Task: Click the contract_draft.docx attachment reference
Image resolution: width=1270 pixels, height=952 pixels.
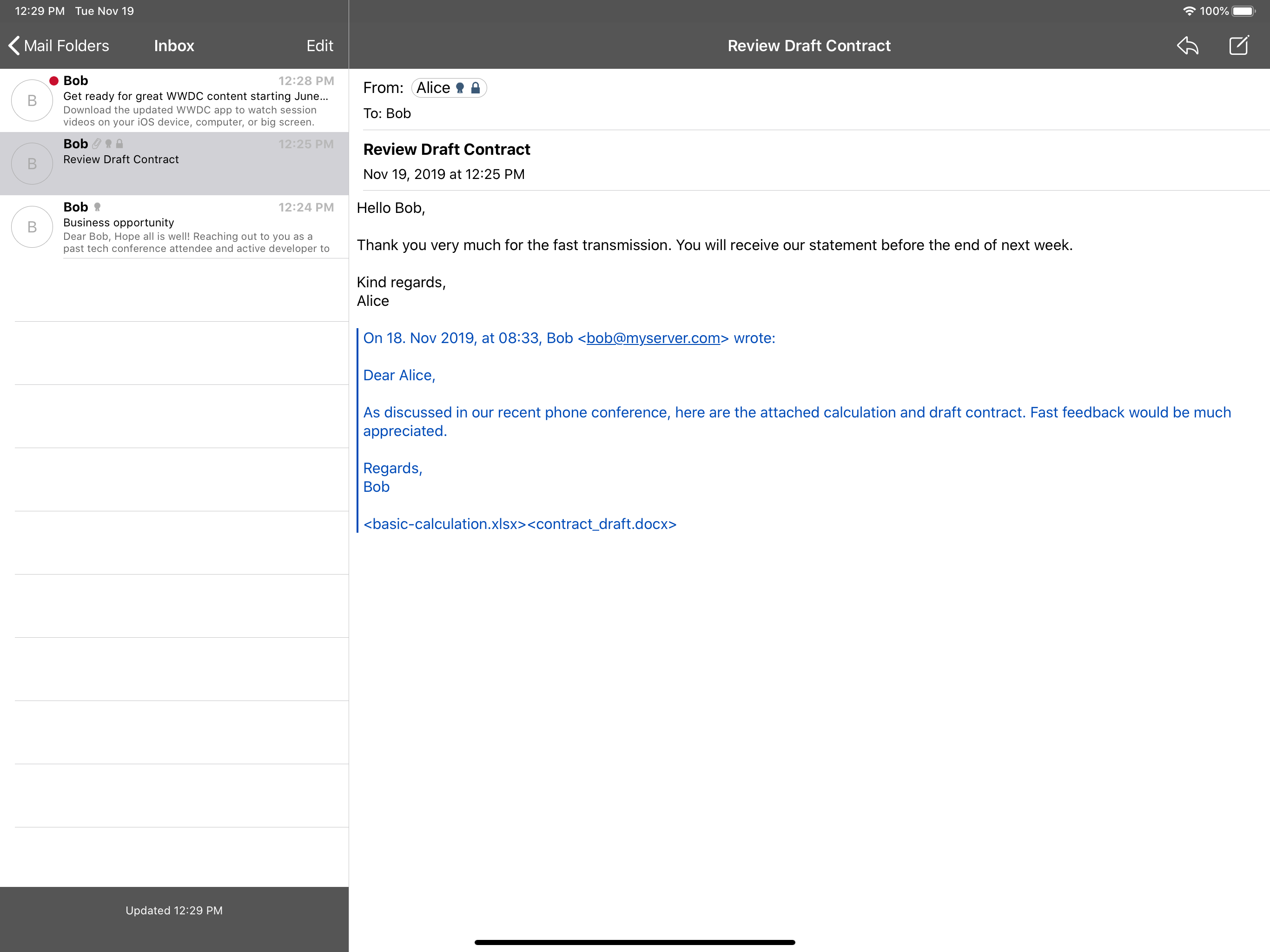Action: click(x=602, y=524)
